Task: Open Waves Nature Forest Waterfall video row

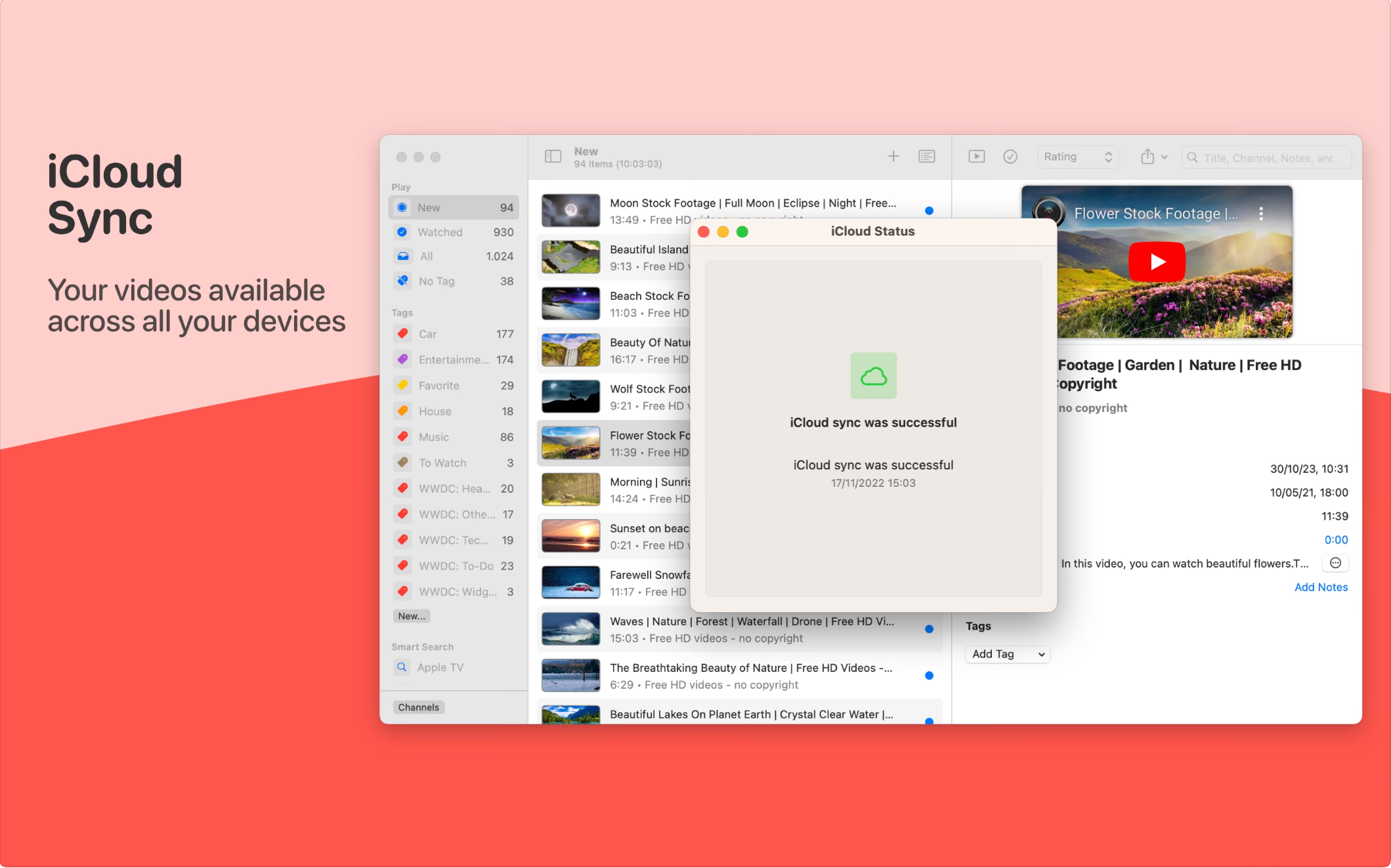Action: pyautogui.click(x=740, y=629)
